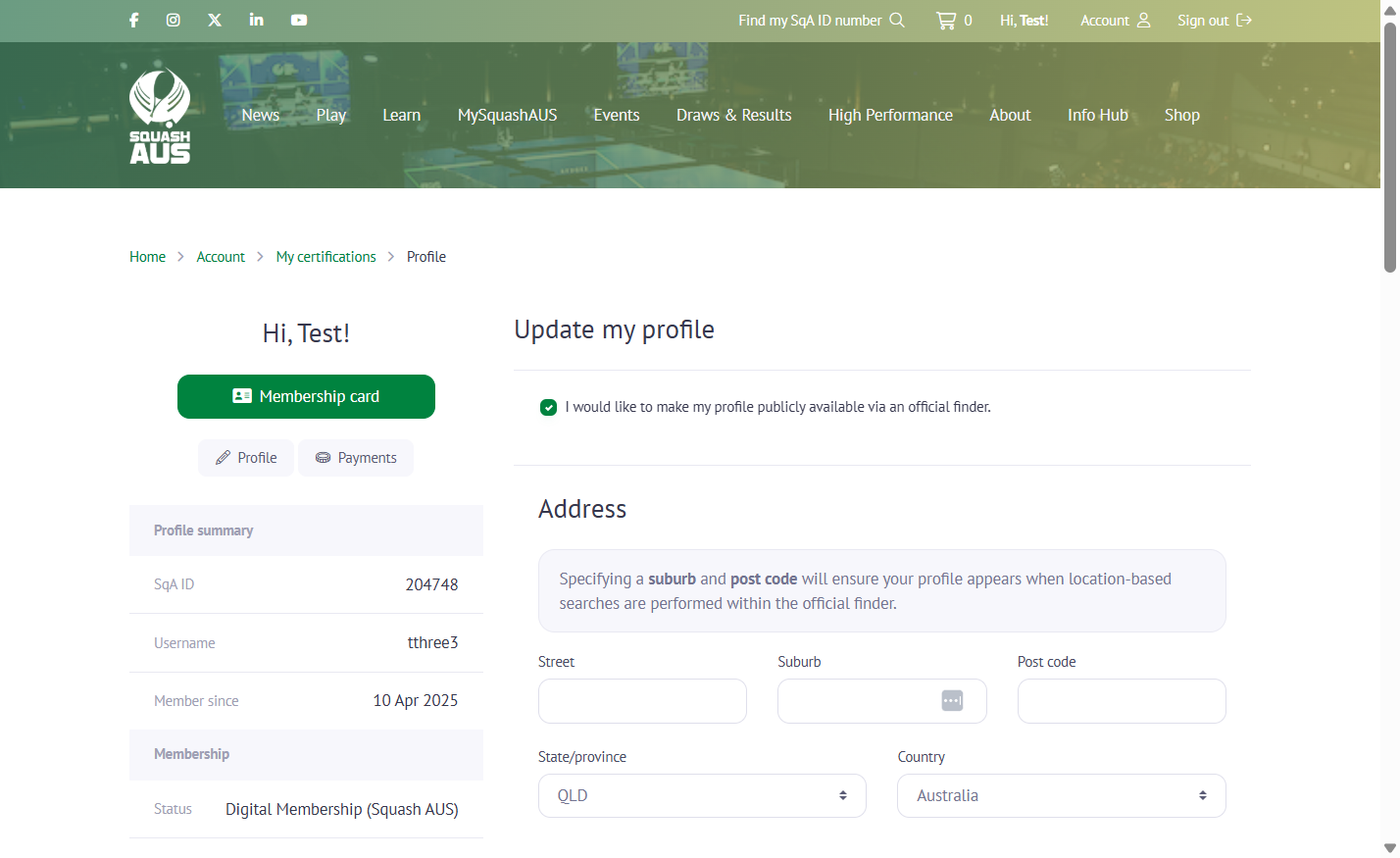Click the Account breadcrumb link
The image size is (1400, 858).
pyautogui.click(x=221, y=257)
